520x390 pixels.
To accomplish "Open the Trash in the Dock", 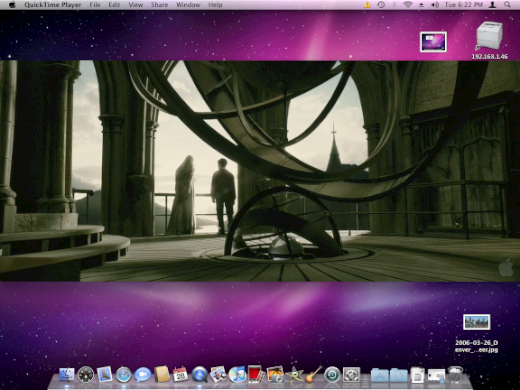I will click(x=455, y=374).
